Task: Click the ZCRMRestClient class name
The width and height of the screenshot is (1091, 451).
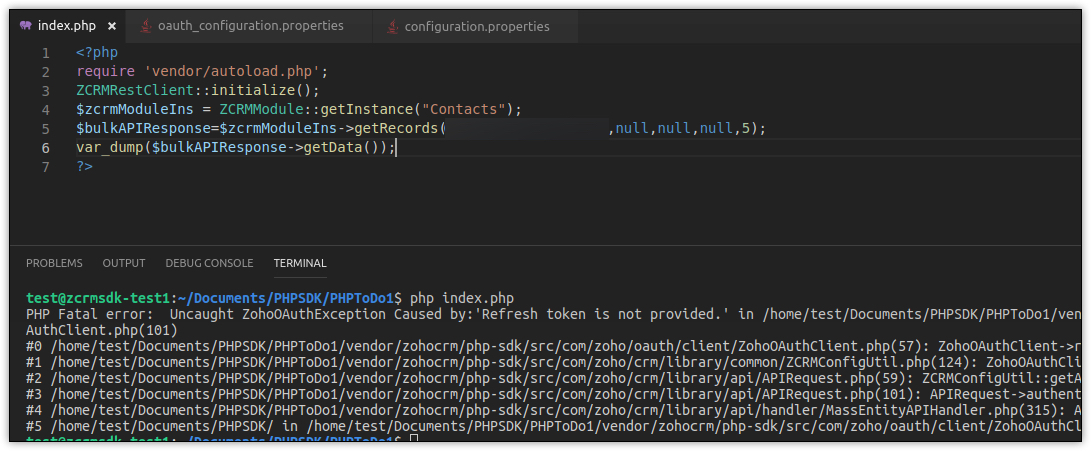Action: click(x=135, y=90)
